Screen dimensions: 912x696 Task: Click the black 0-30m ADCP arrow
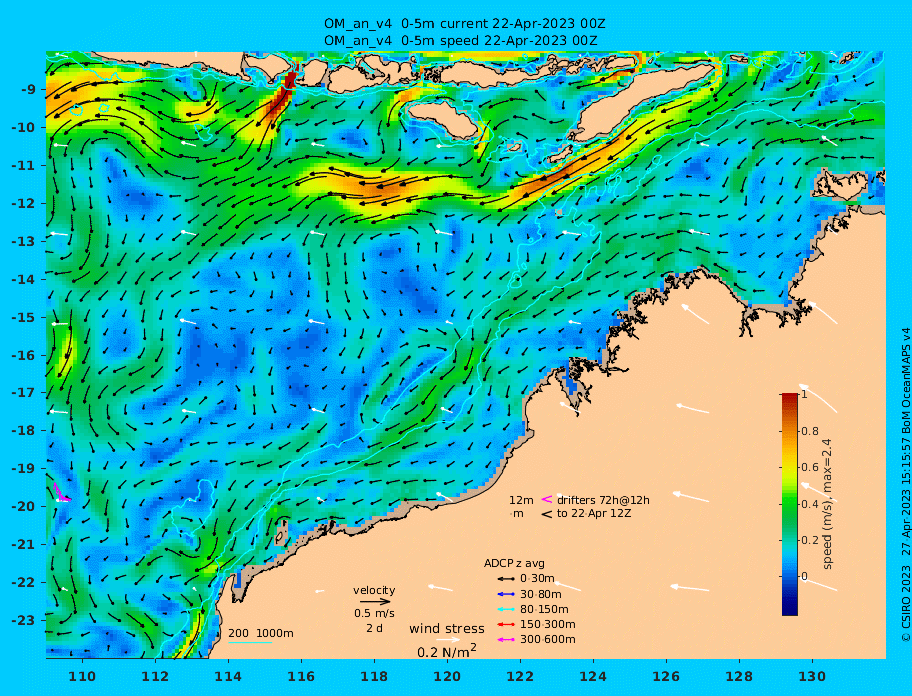tap(505, 579)
